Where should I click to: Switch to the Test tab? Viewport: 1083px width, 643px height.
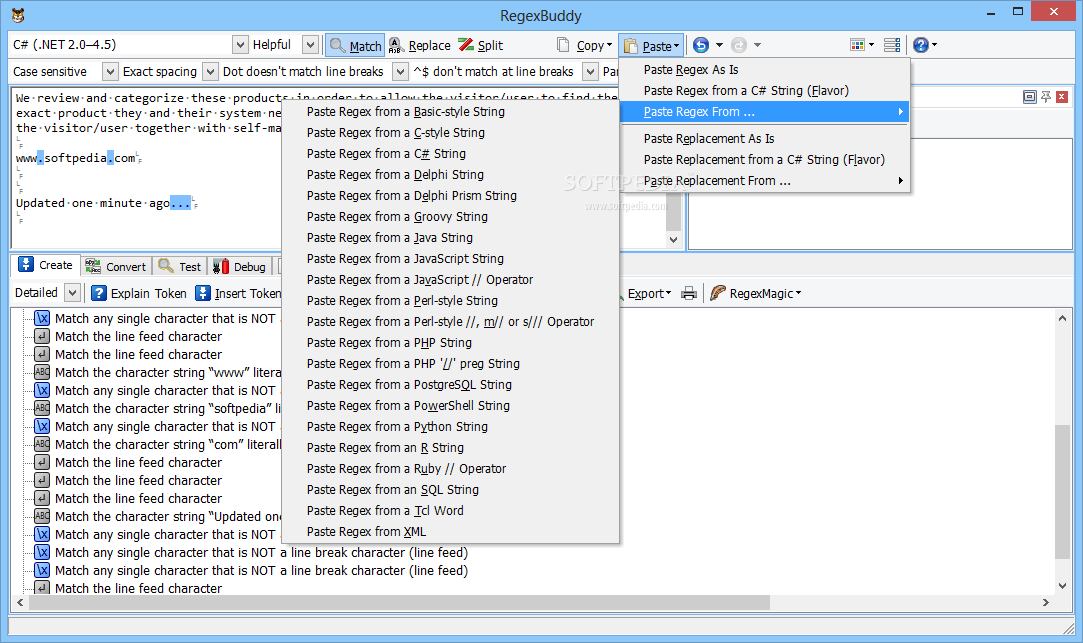[x=180, y=267]
